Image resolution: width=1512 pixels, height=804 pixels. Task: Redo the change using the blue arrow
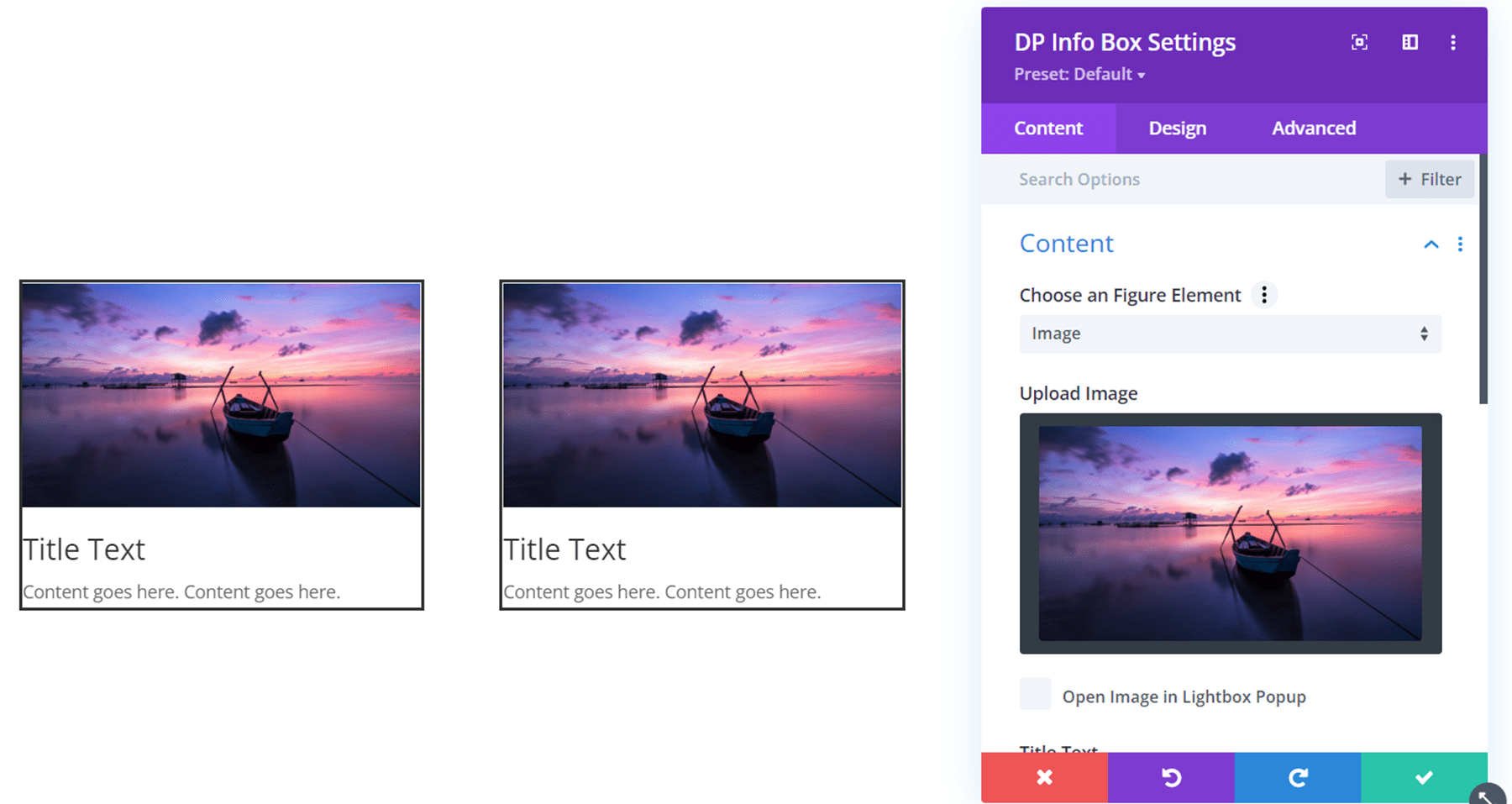(1297, 777)
